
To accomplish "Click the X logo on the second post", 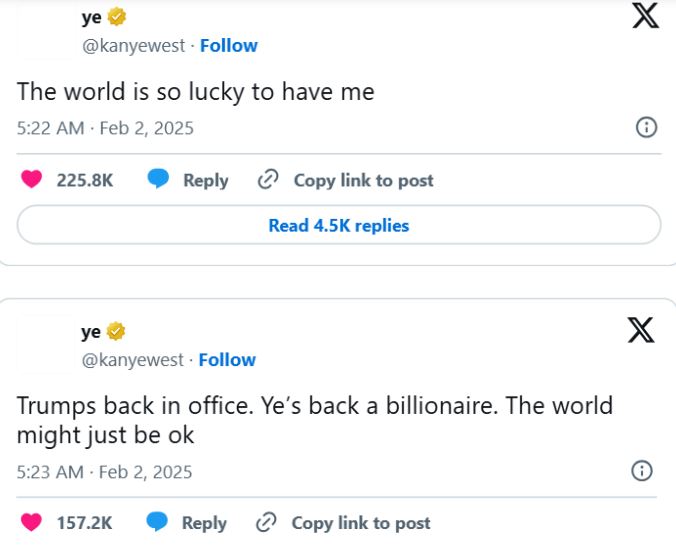I will 641,330.
